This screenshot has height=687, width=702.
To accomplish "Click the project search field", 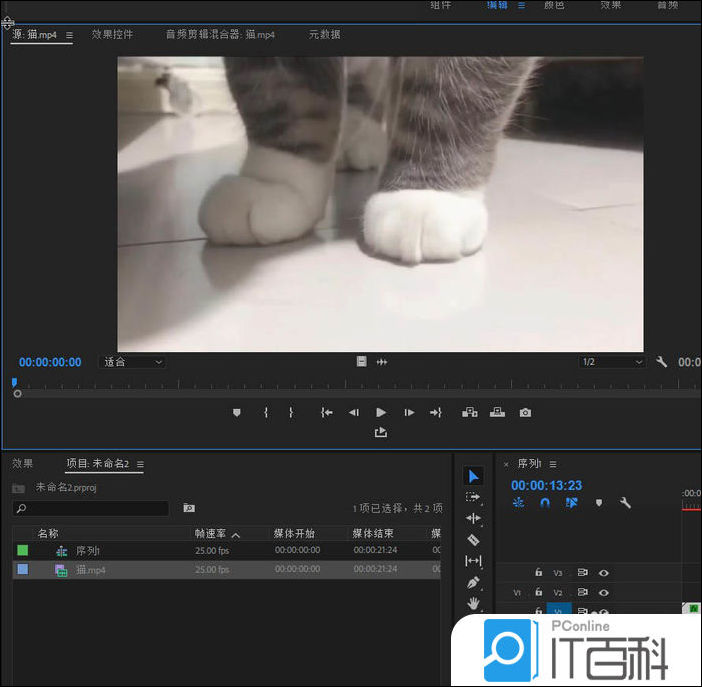I will [92, 509].
